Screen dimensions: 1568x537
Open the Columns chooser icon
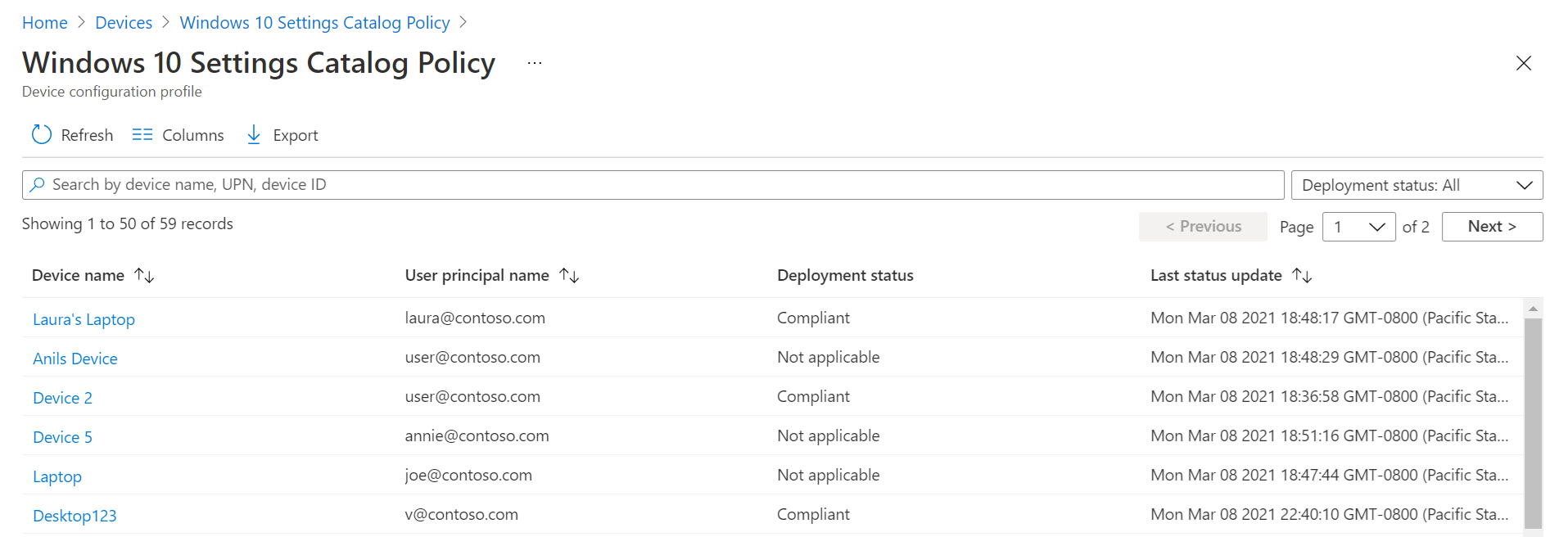point(142,135)
